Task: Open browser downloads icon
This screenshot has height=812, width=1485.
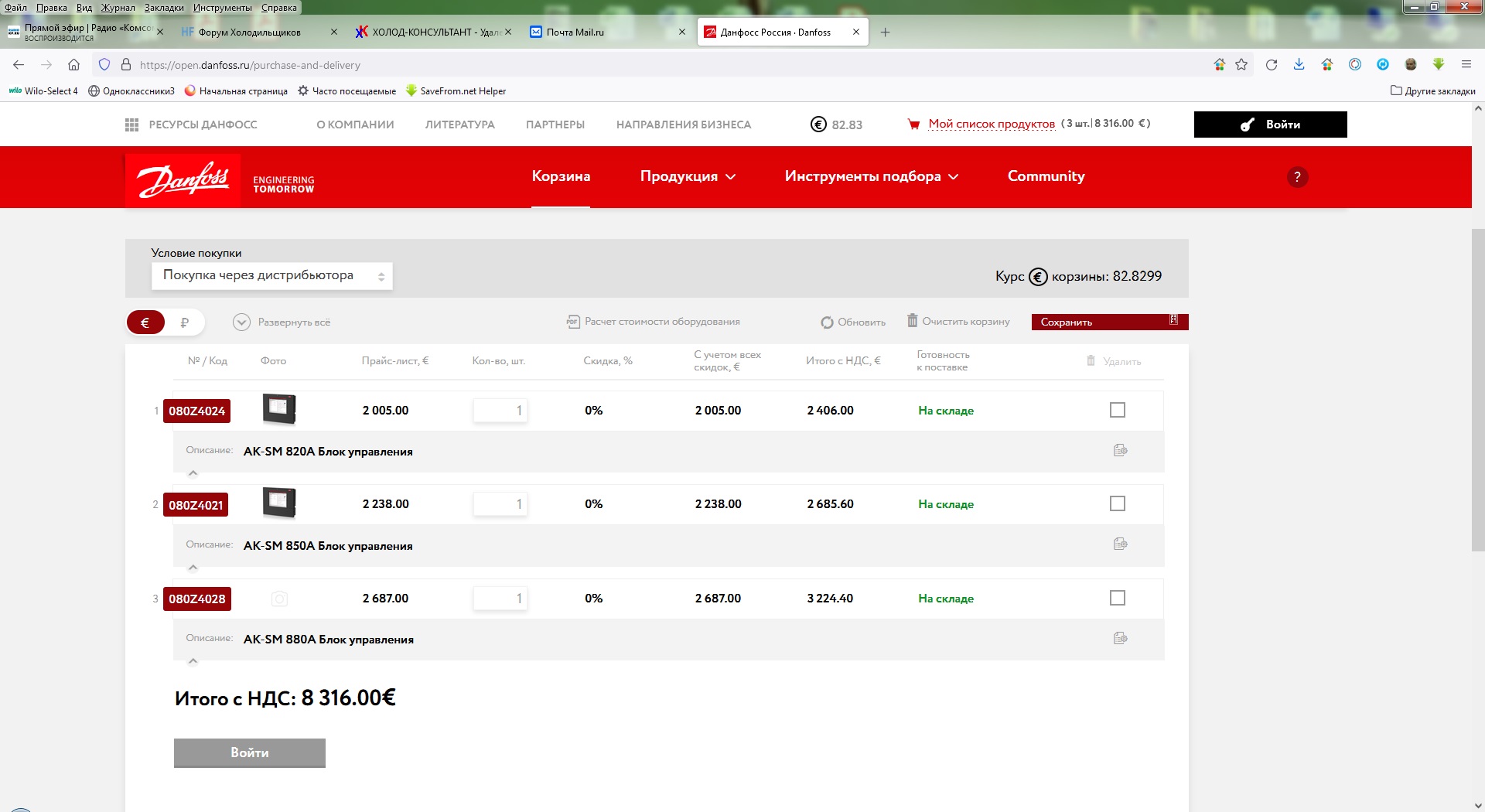Action: pos(1299,65)
